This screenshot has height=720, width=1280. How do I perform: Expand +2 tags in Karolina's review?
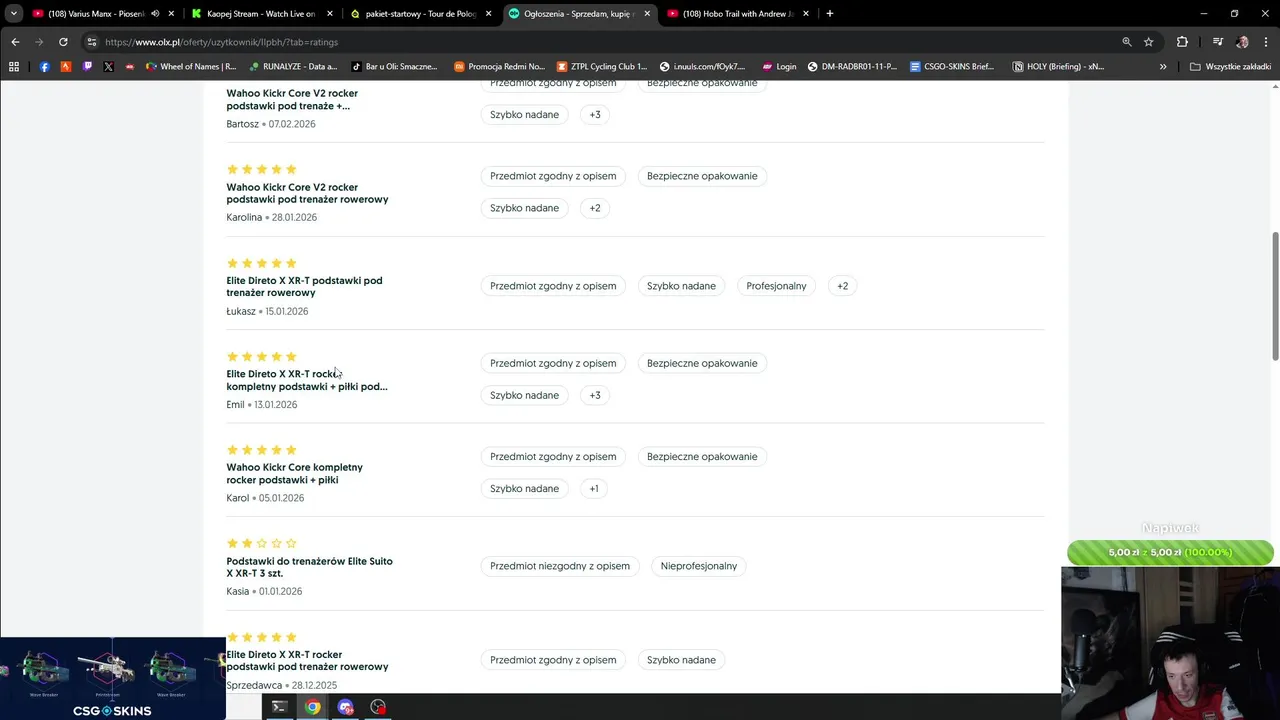[x=595, y=208]
